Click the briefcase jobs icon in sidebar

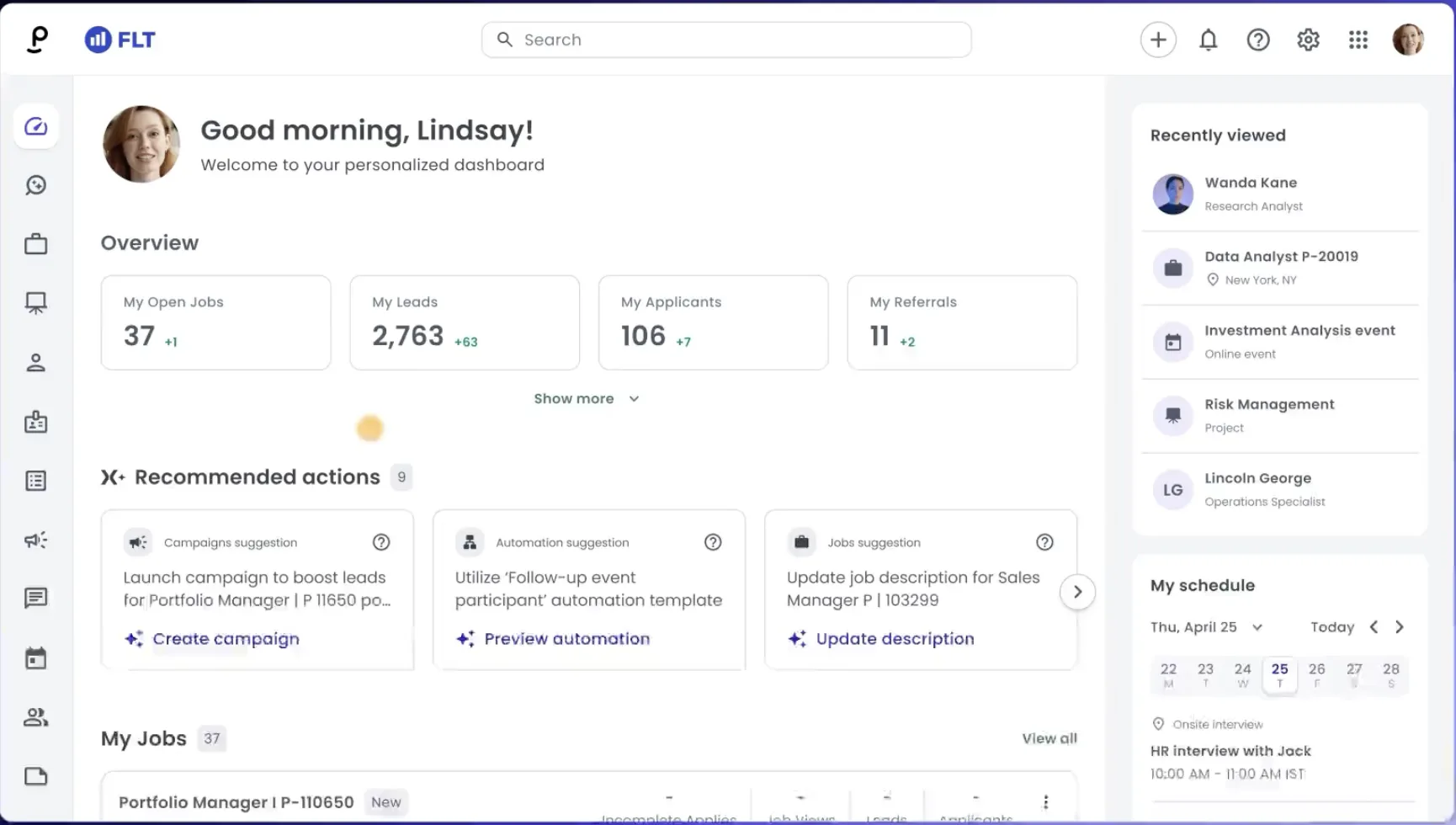coord(36,244)
